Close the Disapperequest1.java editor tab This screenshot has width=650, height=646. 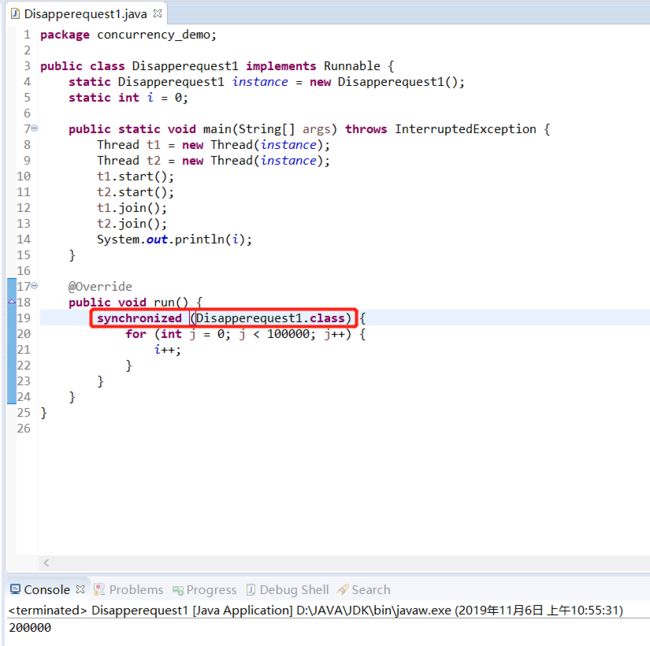click(x=158, y=13)
